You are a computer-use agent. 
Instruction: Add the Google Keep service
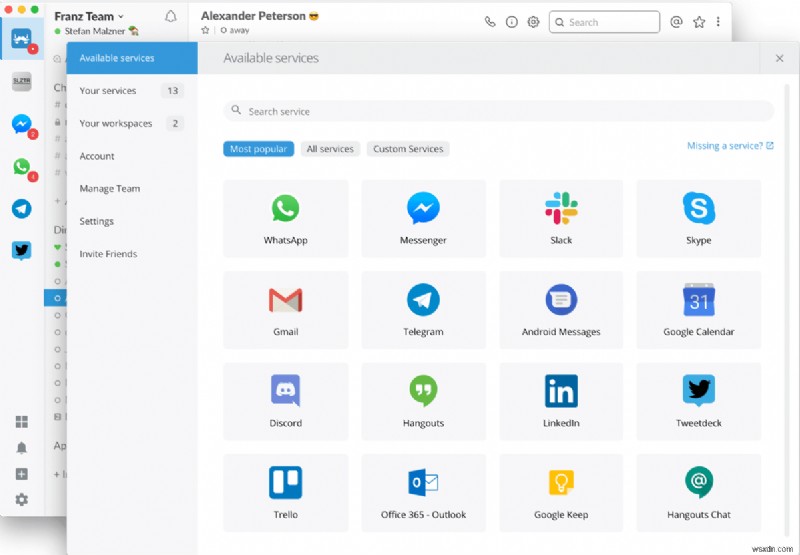561,493
